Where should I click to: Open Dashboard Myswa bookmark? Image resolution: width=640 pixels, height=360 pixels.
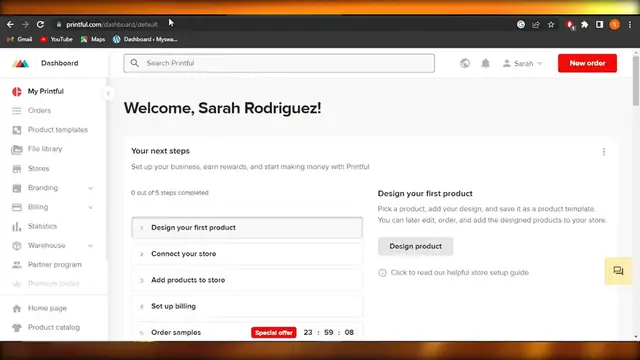145,39
